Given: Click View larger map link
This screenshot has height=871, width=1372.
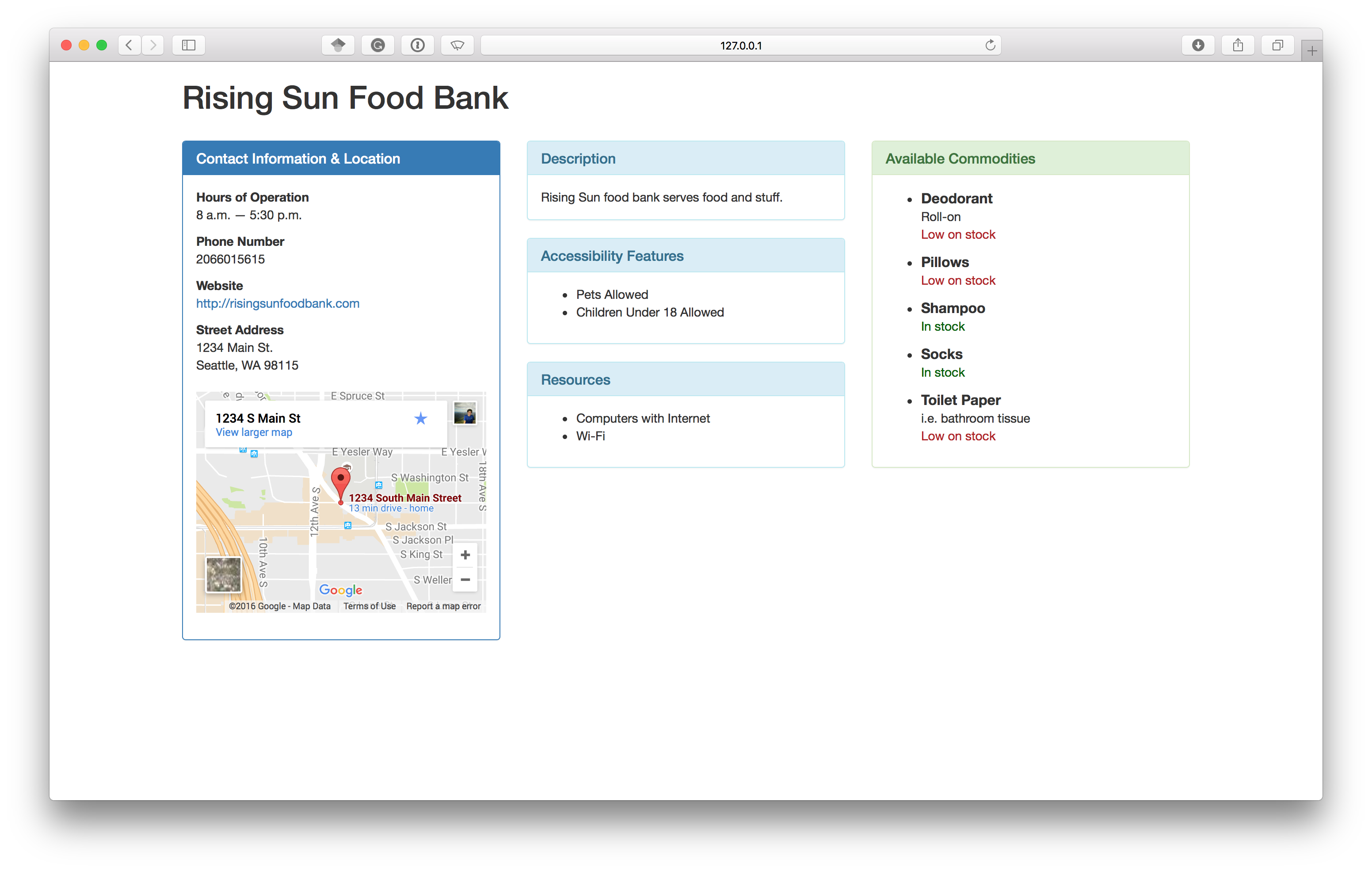Looking at the screenshot, I should (254, 432).
